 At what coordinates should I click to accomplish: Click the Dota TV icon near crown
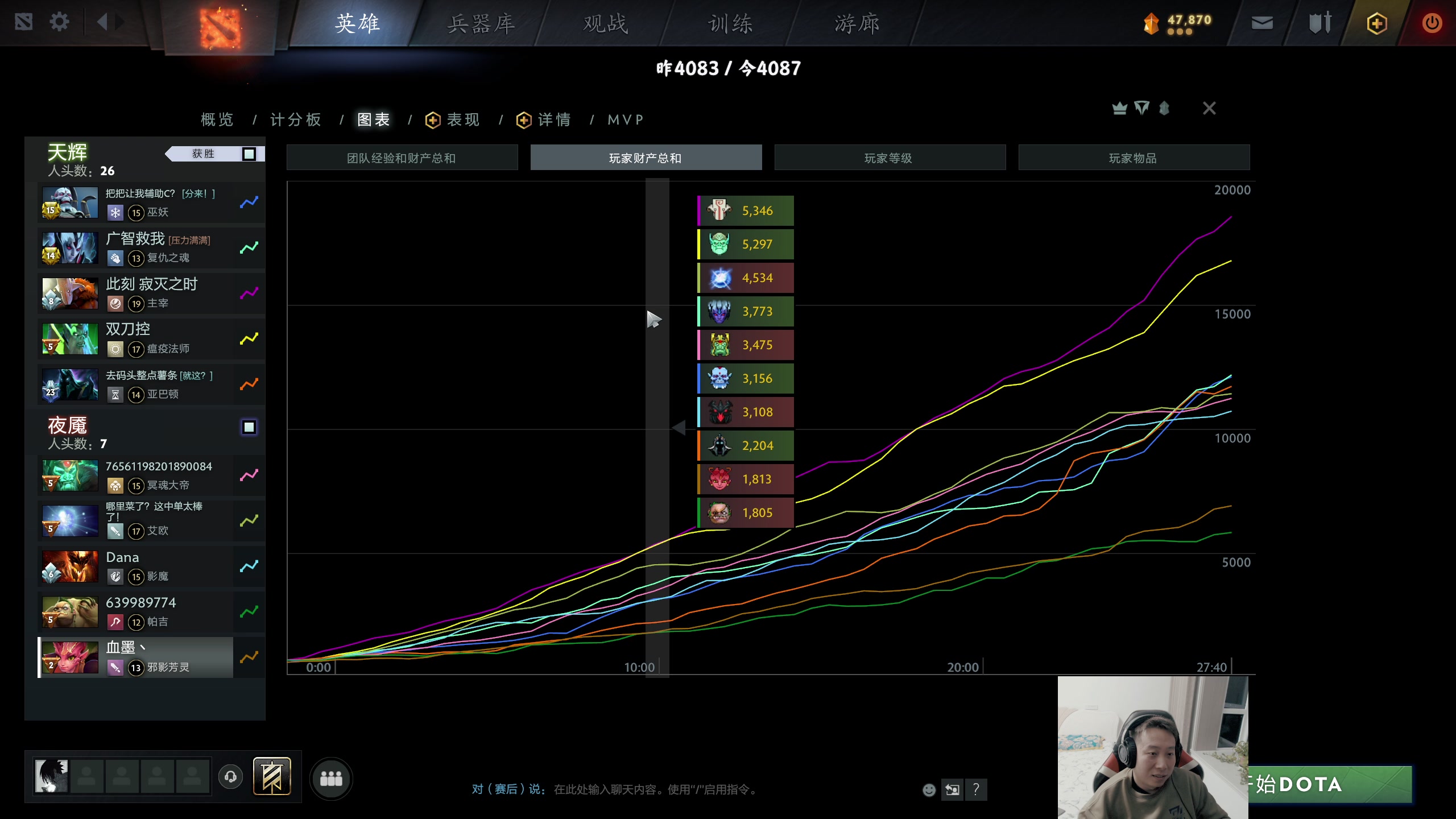1141,108
